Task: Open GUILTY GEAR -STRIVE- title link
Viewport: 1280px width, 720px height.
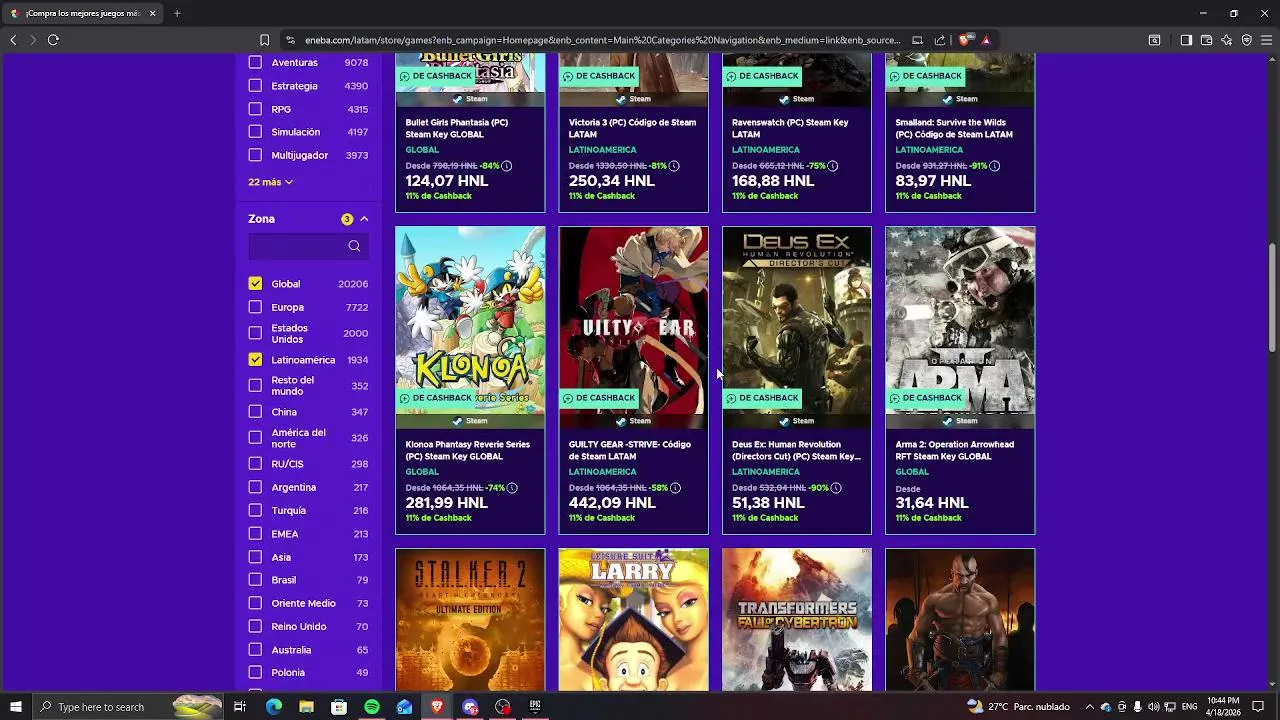Action: tap(630, 450)
